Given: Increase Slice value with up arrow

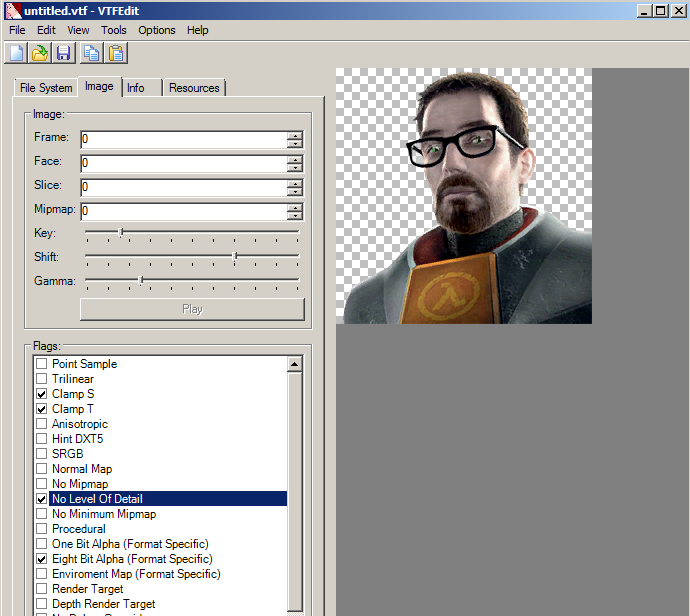Looking at the screenshot, I should click(x=295, y=183).
